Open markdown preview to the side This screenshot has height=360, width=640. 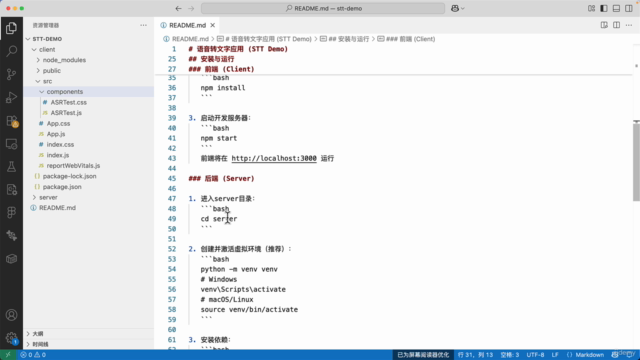[604, 25]
